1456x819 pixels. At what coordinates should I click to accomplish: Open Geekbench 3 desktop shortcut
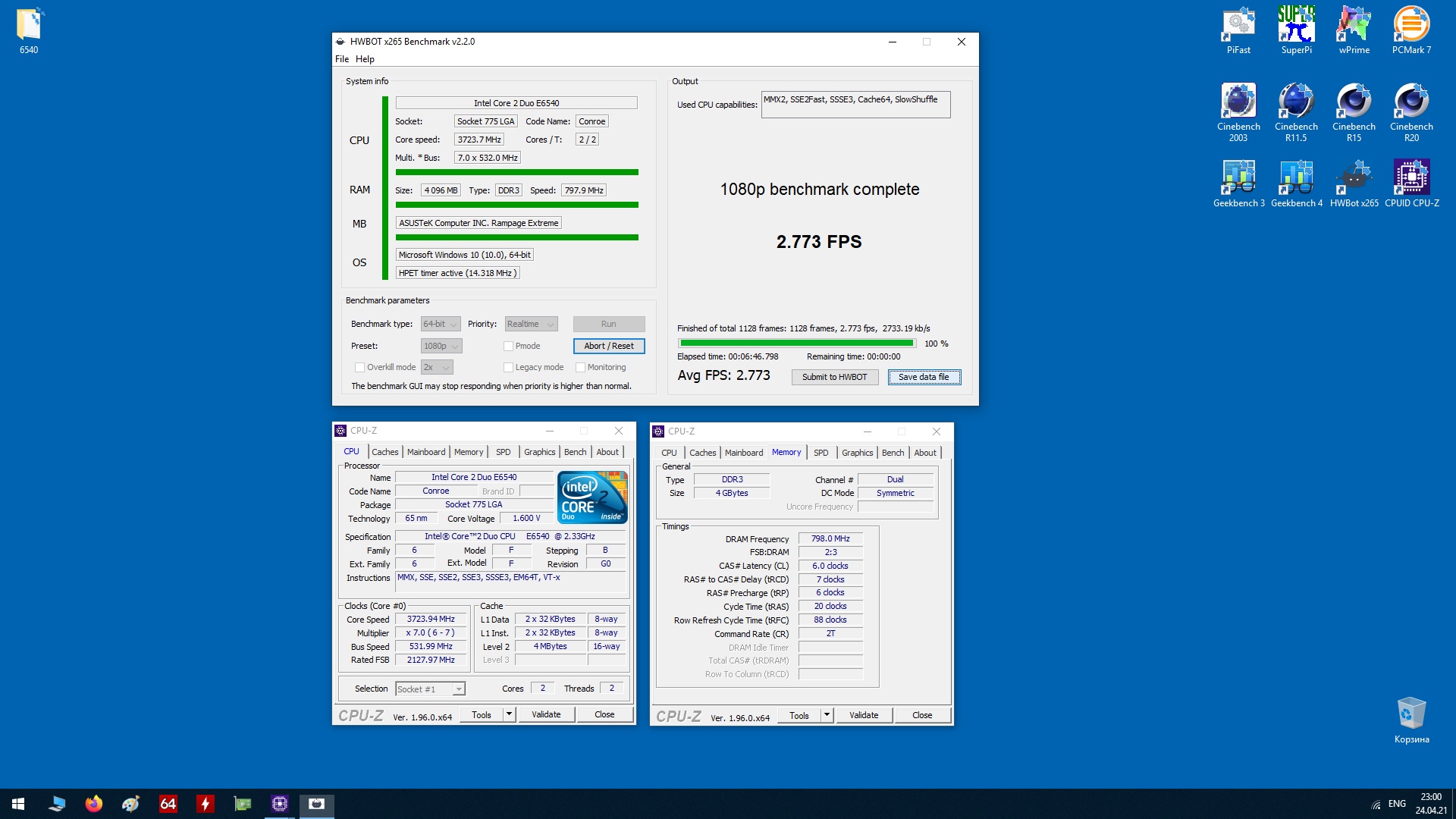coord(1238,184)
